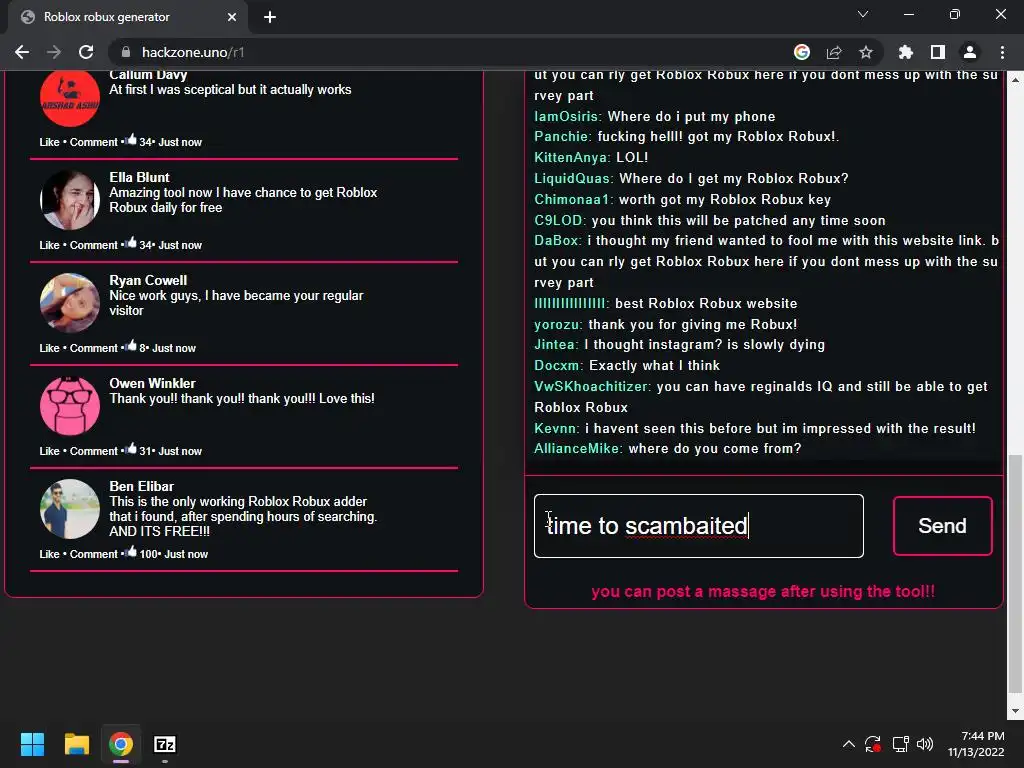Comment on Callum Davy's post
The width and height of the screenshot is (1024, 768).
(93, 142)
